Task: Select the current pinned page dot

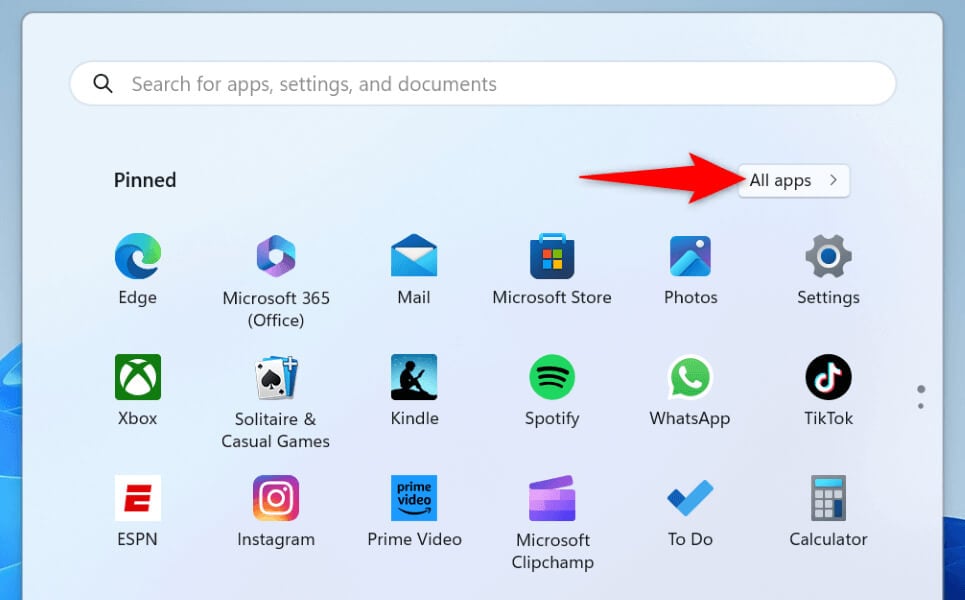Action: point(921,389)
